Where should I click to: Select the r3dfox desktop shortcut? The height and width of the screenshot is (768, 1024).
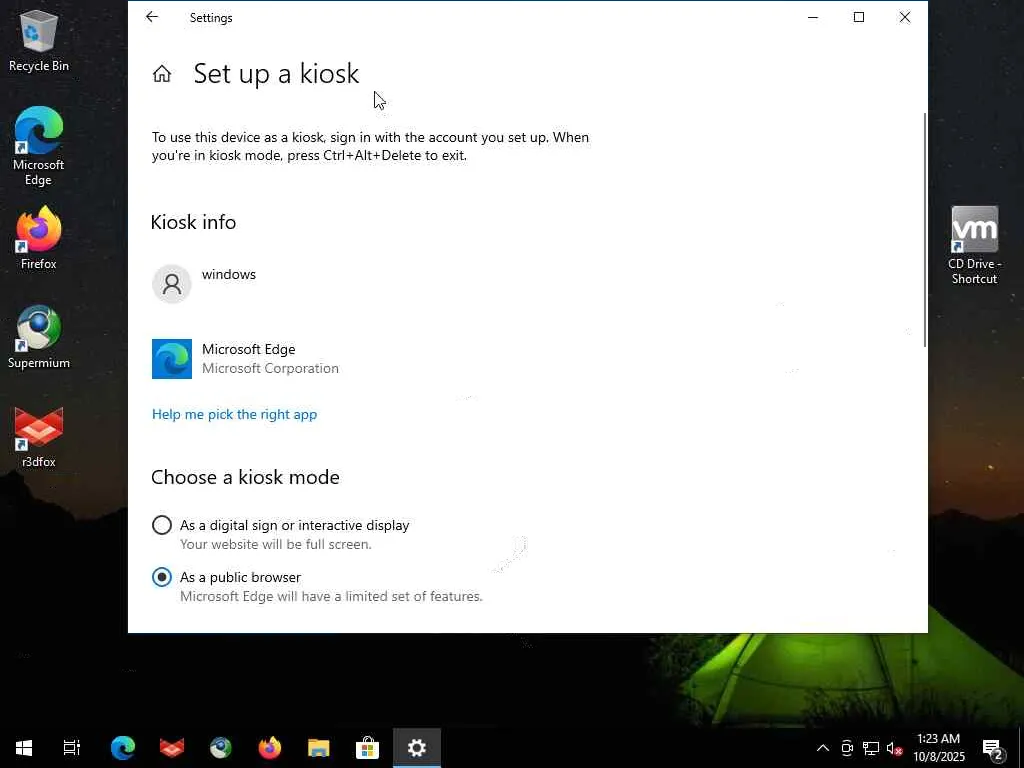coord(39,436)
